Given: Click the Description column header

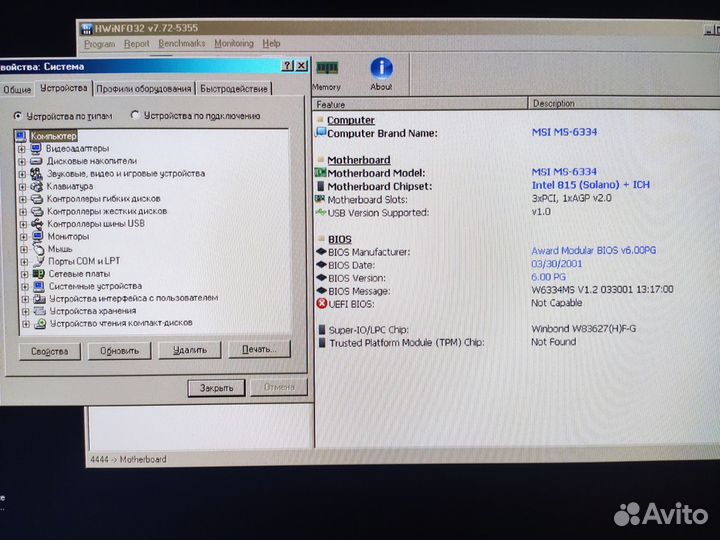Looking at the screenshot, I should [x=624, y=103].
